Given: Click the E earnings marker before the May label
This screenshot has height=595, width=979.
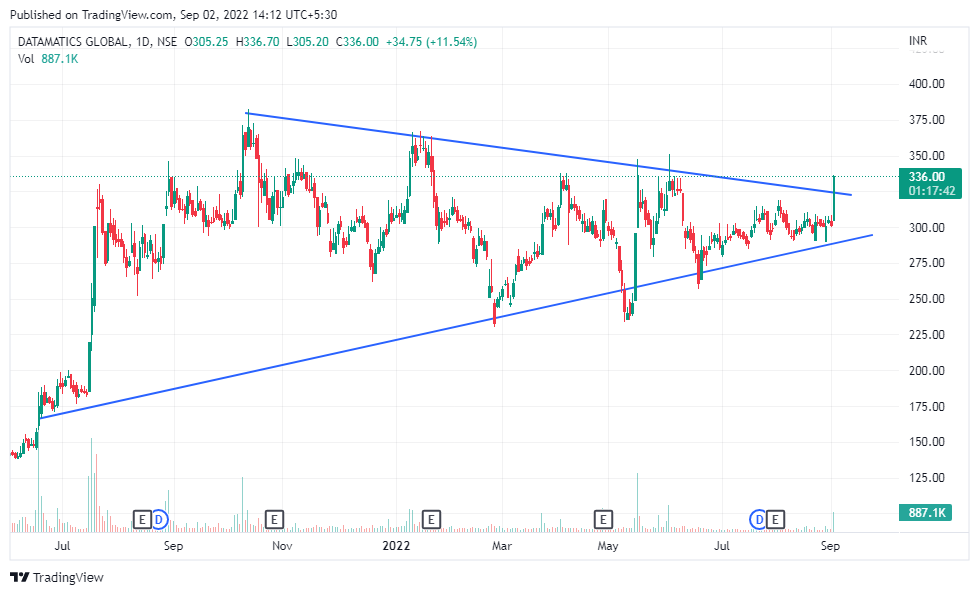Looking at the screenshot, I should [x=603, y=520].
